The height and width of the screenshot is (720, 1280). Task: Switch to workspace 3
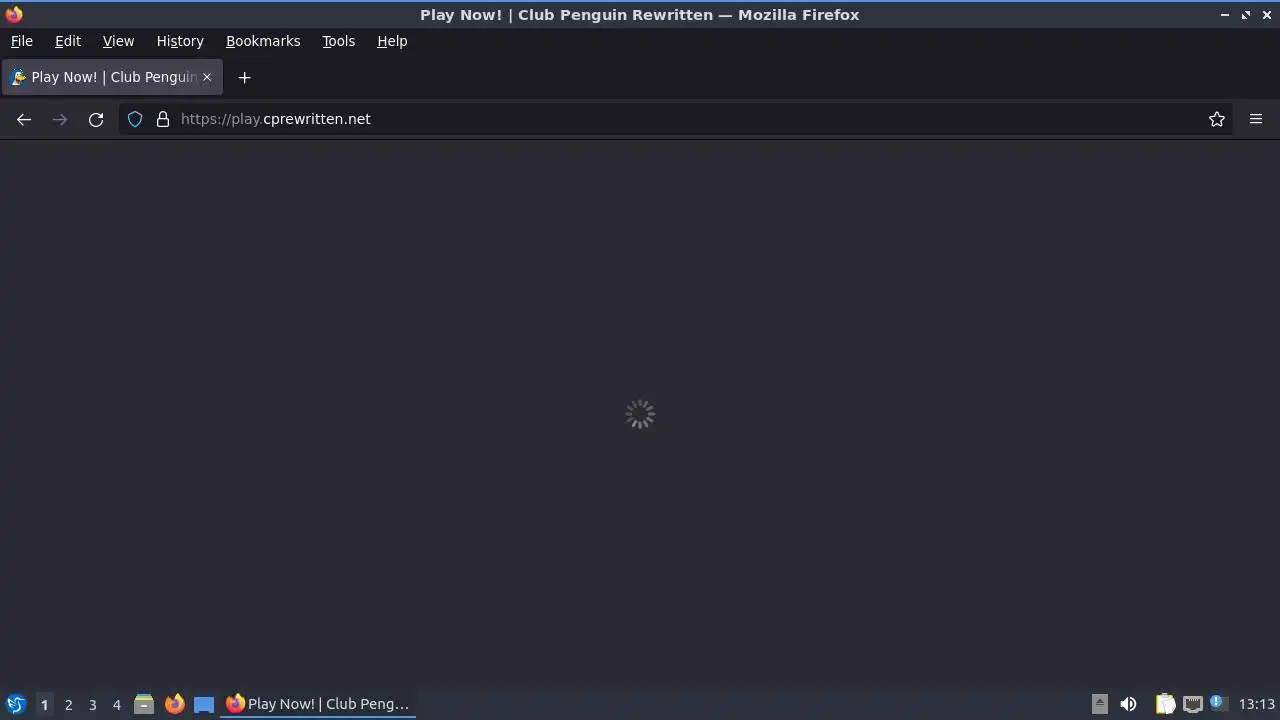[92, 704]
